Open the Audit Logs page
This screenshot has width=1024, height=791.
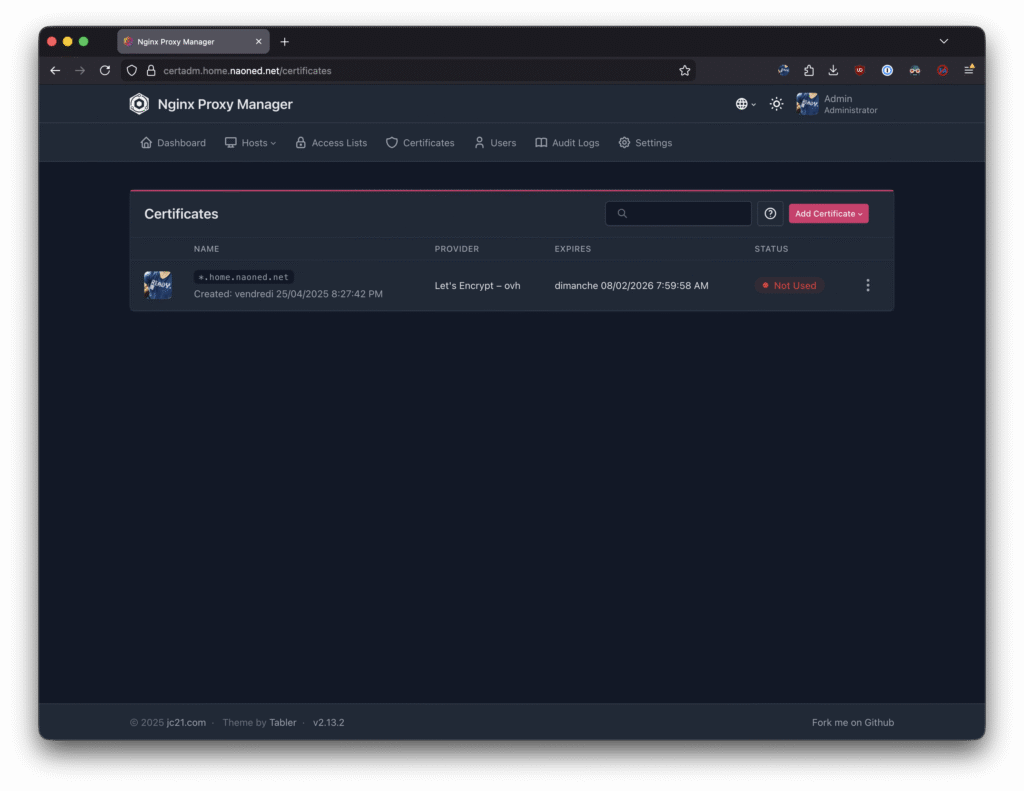pos(567,143)
